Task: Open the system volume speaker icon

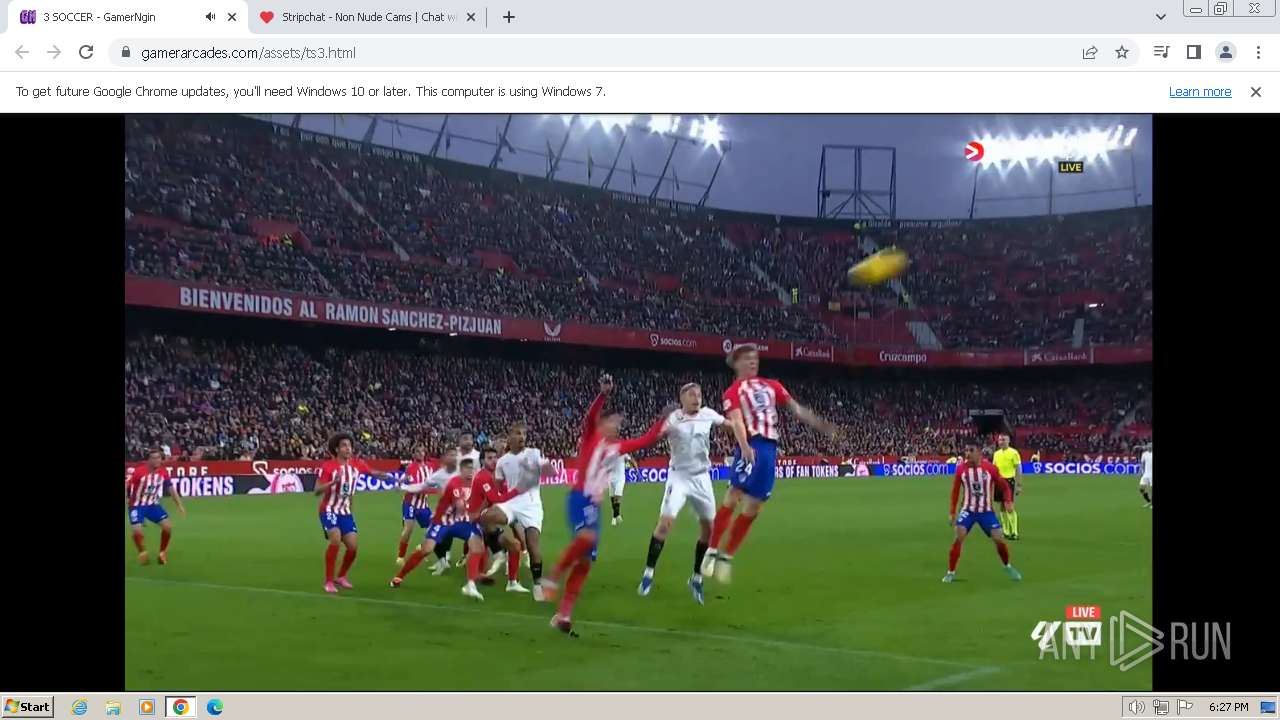Action: 1136,707
